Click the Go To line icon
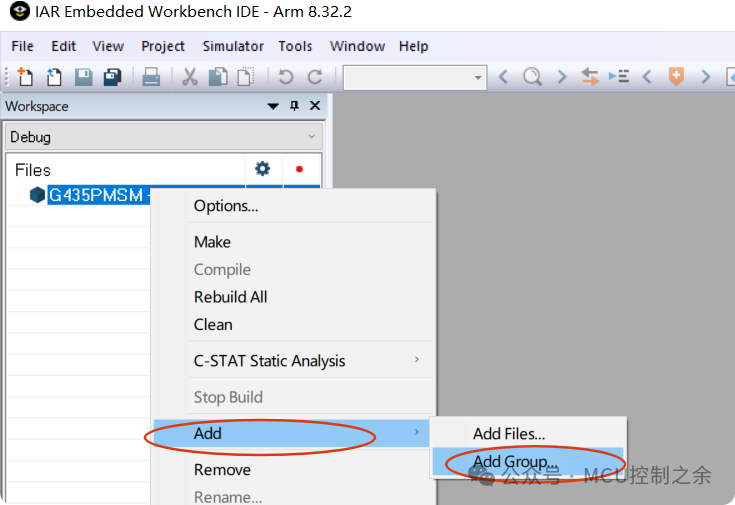This screenshot has height=505, width=735. tap(619, 76)
